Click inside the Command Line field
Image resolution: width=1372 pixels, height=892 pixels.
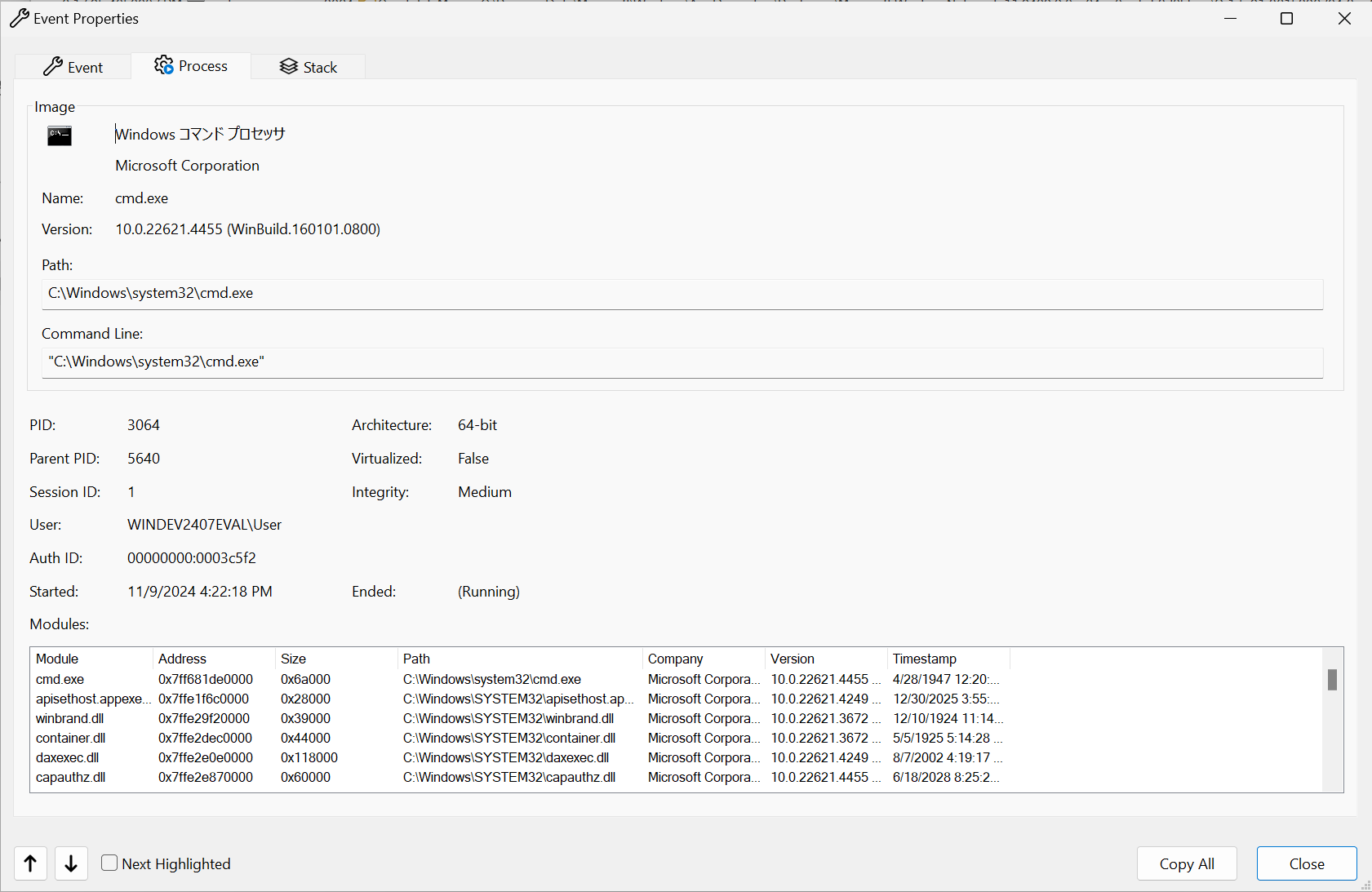point(682,362)
